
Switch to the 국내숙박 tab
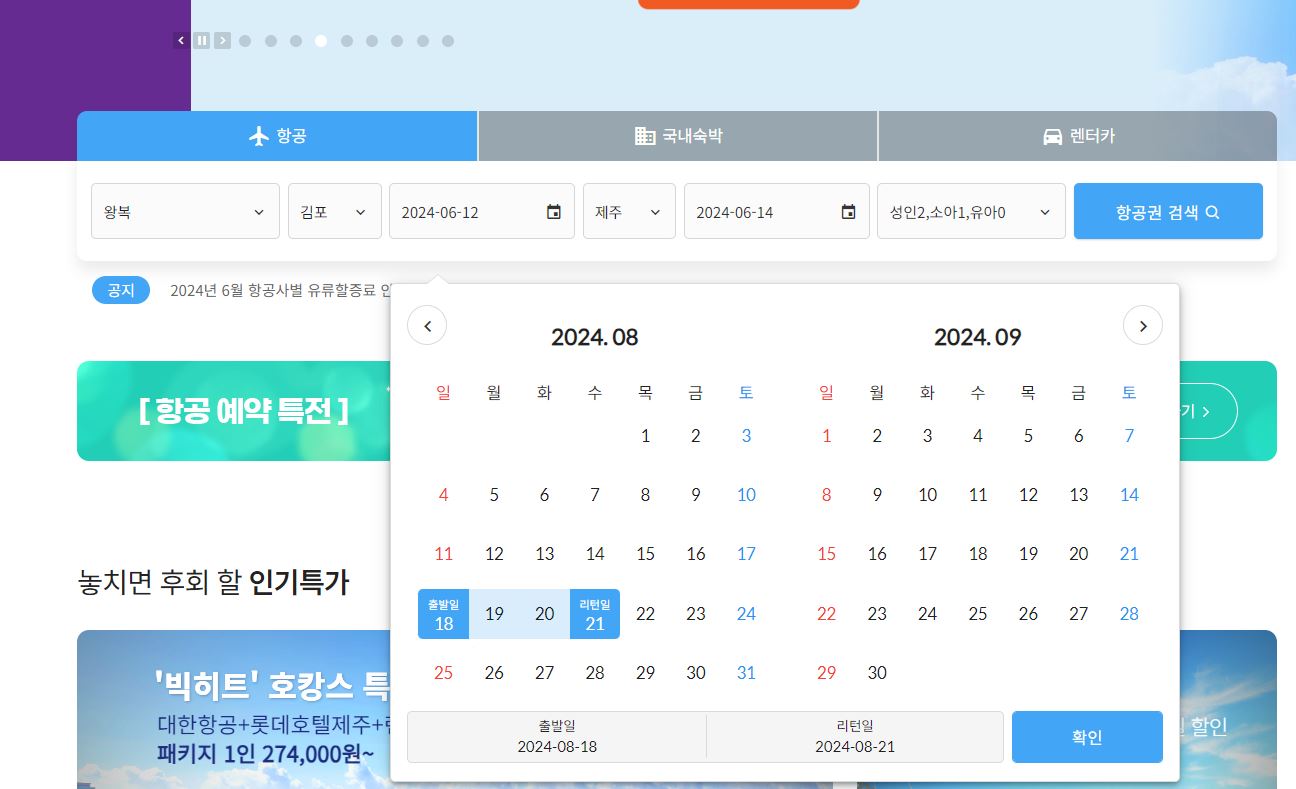tap(677, 136)
